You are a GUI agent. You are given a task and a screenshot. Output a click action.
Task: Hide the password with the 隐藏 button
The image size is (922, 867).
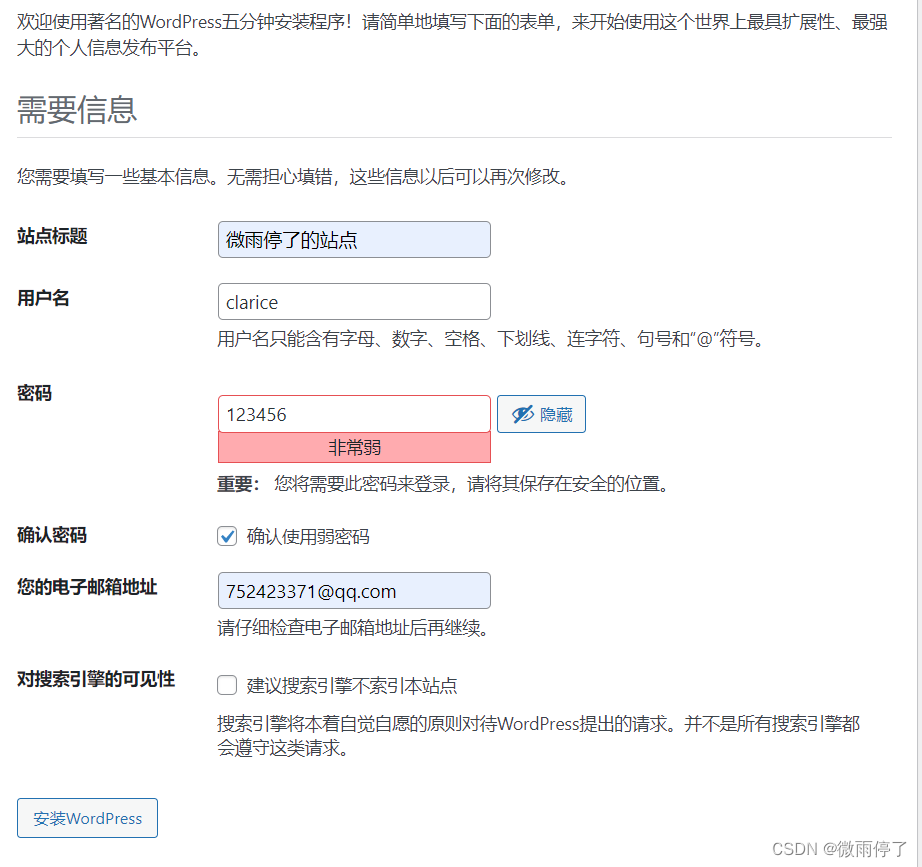[541, 414]
